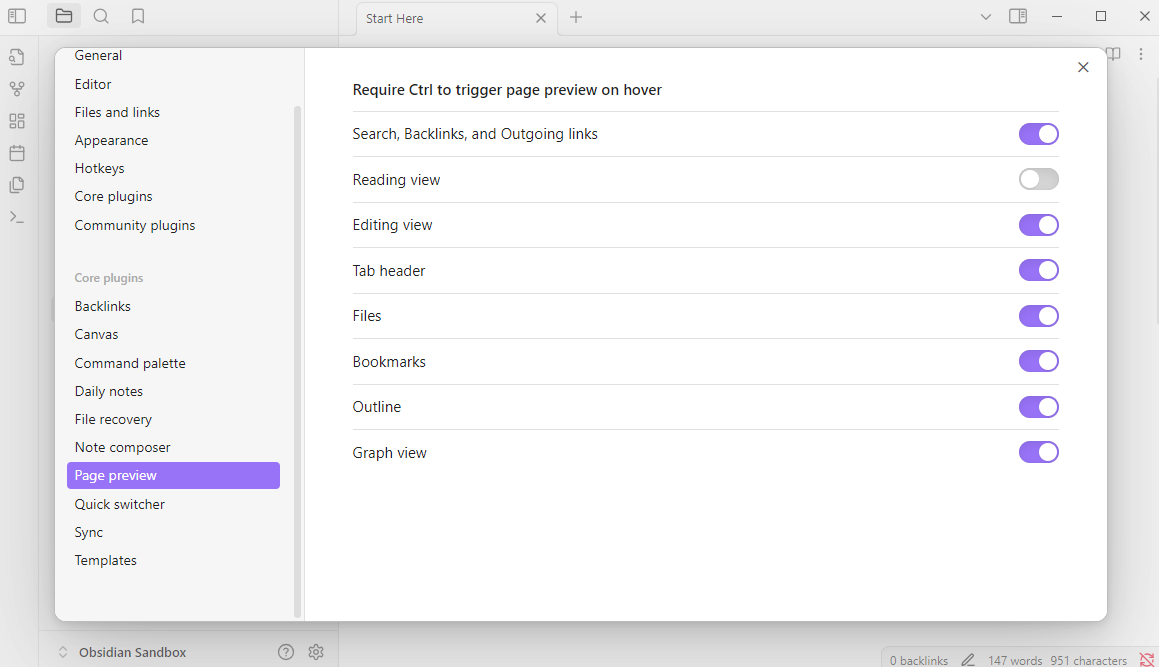Enable page preview for Reading view
1159x667 pixels.
coord(1038,179)
